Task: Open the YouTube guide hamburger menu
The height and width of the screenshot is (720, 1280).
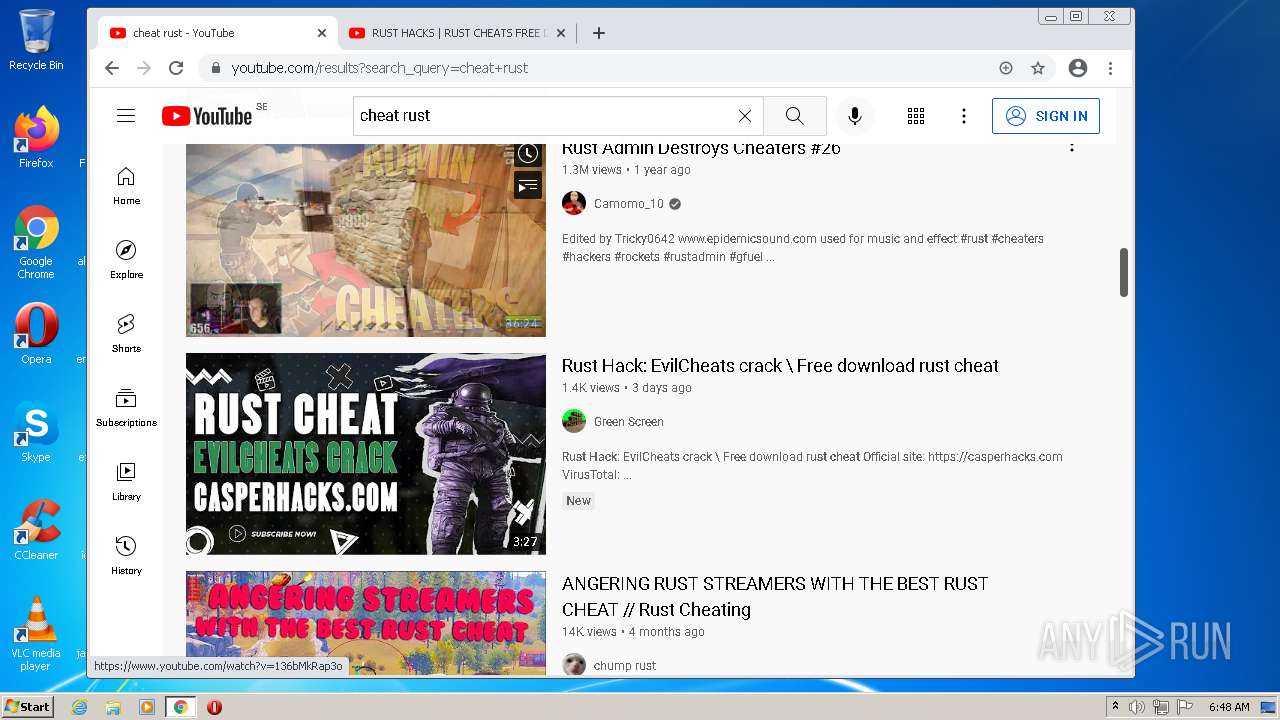Action: (x=126, y=116)
